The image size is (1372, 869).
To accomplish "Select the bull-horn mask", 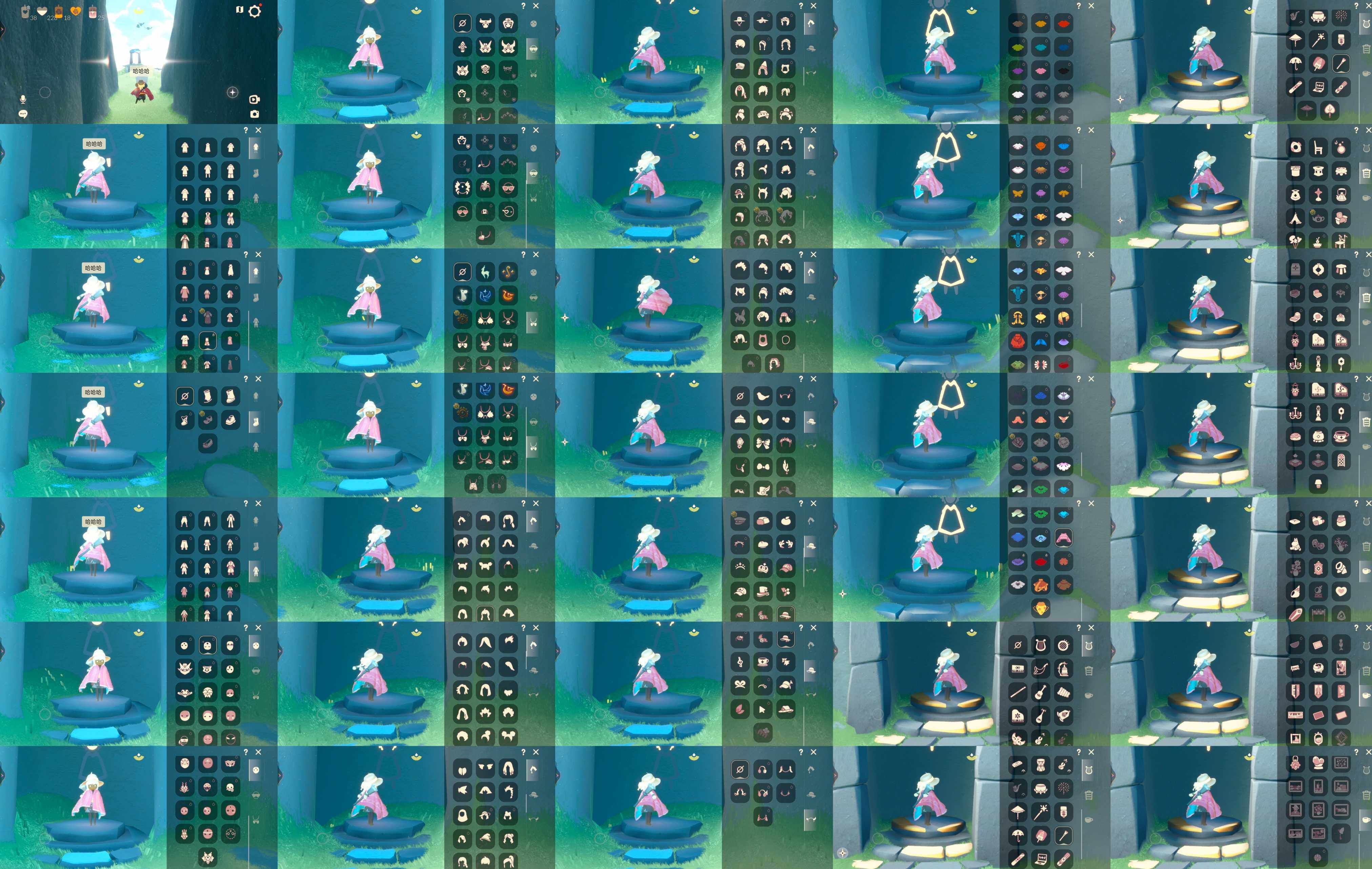I will [485, 23].
